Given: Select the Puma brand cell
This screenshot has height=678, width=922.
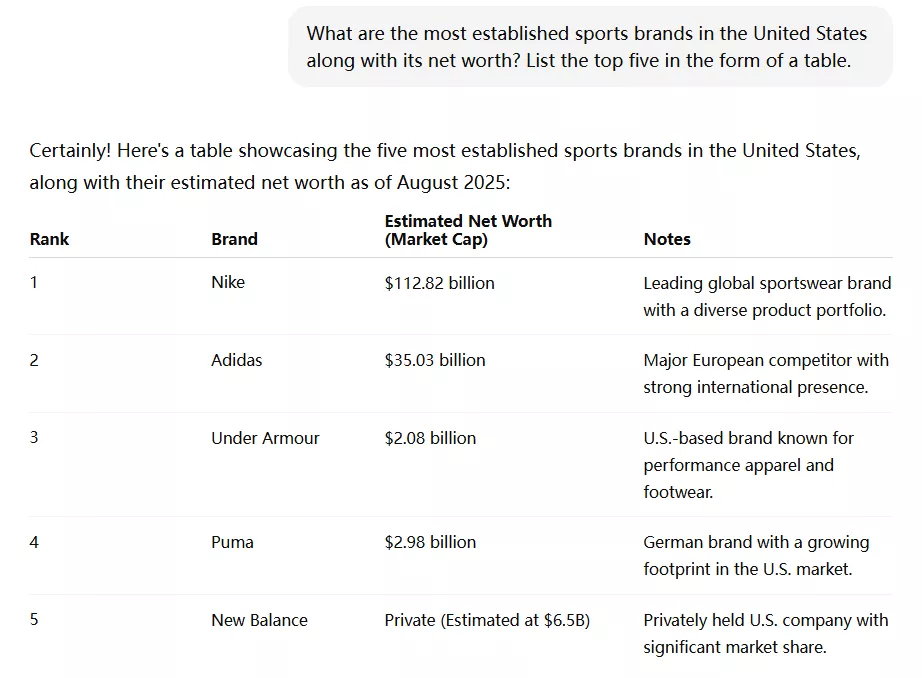Looking at the screenshot, I should (x=232, y=542).
